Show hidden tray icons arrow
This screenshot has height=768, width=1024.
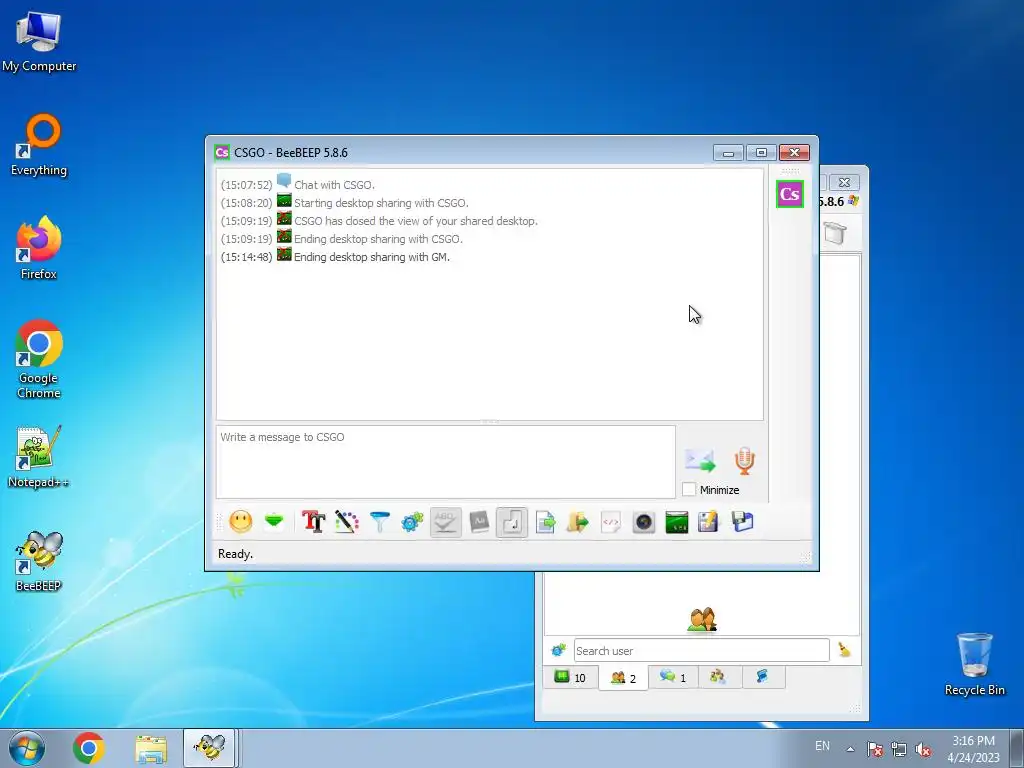coord(850,749)
